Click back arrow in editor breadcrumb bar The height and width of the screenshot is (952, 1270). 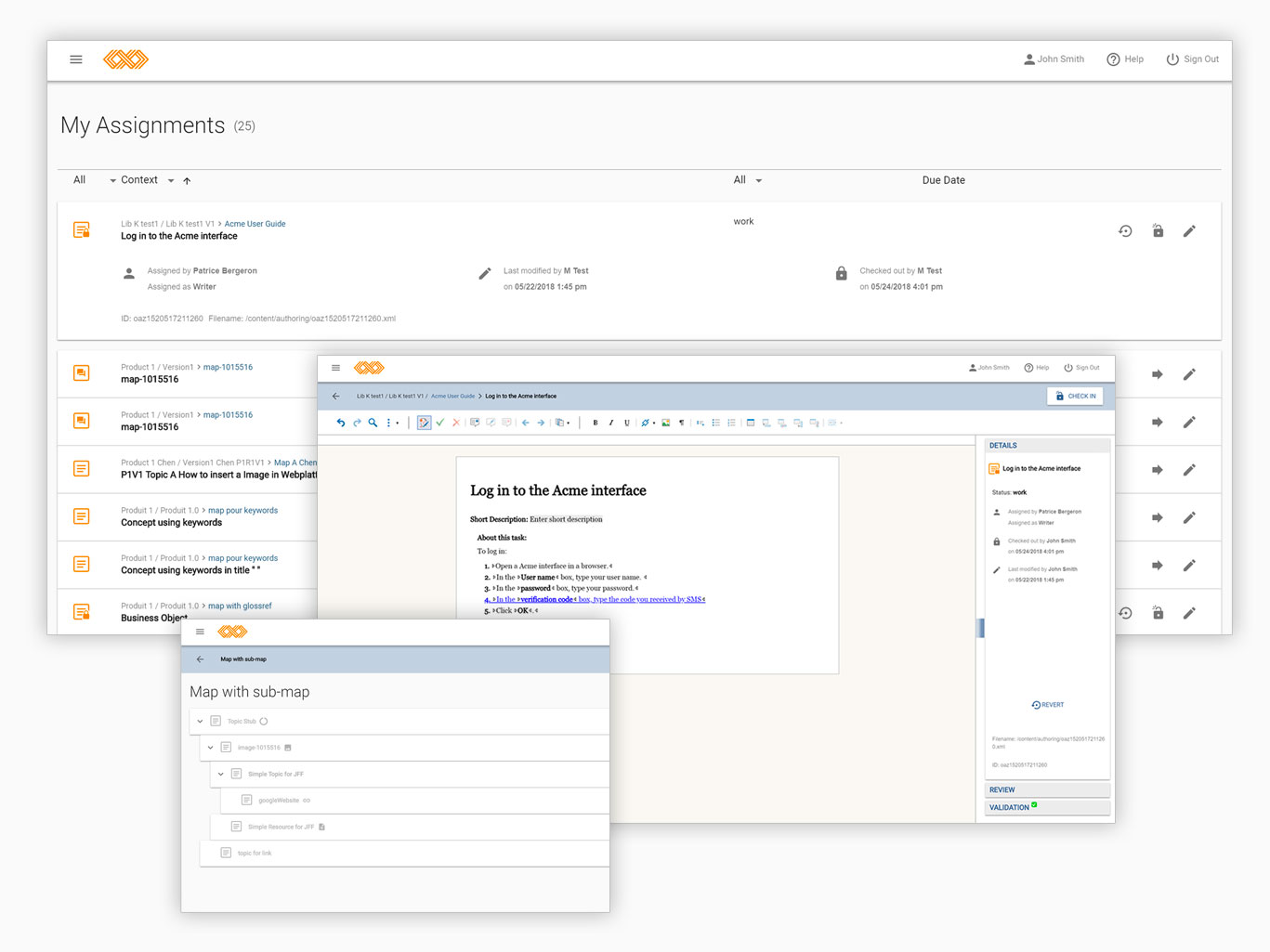tap(336, 397)
